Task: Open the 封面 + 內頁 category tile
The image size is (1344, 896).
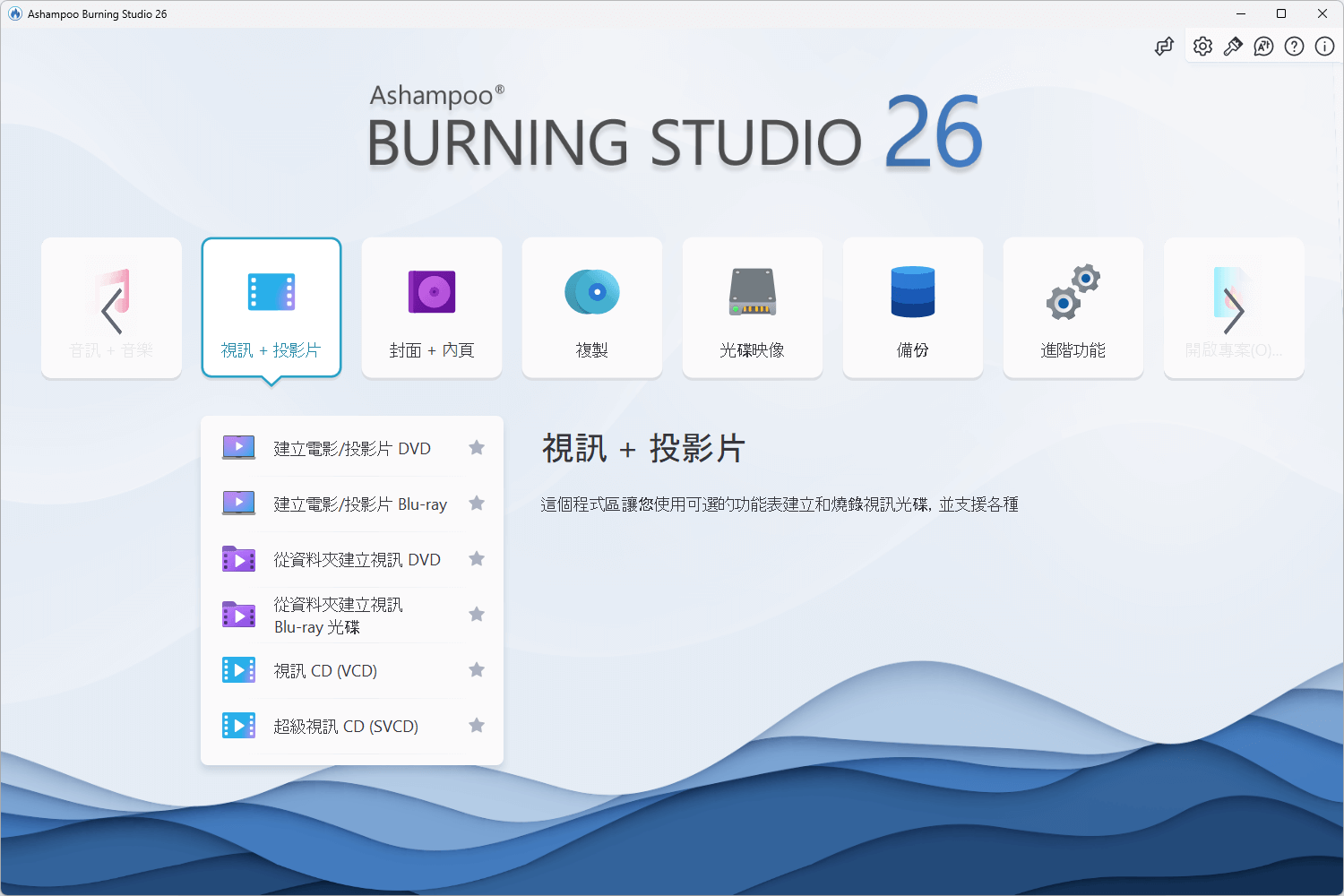Action: [x=432, y=307]
